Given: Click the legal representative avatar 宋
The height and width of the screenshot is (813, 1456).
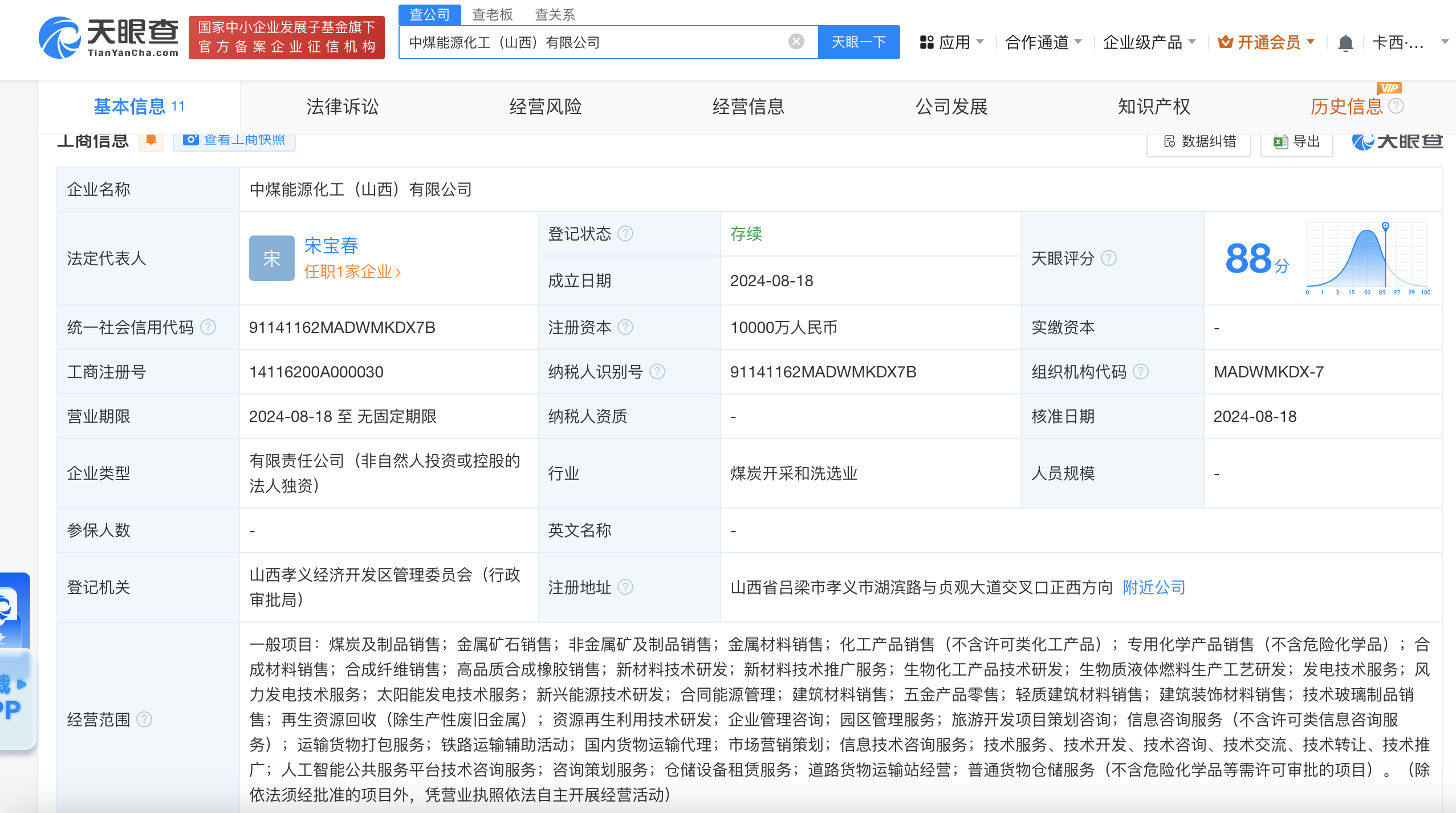Looking at the screenshot, I should (x=272, y=258).
